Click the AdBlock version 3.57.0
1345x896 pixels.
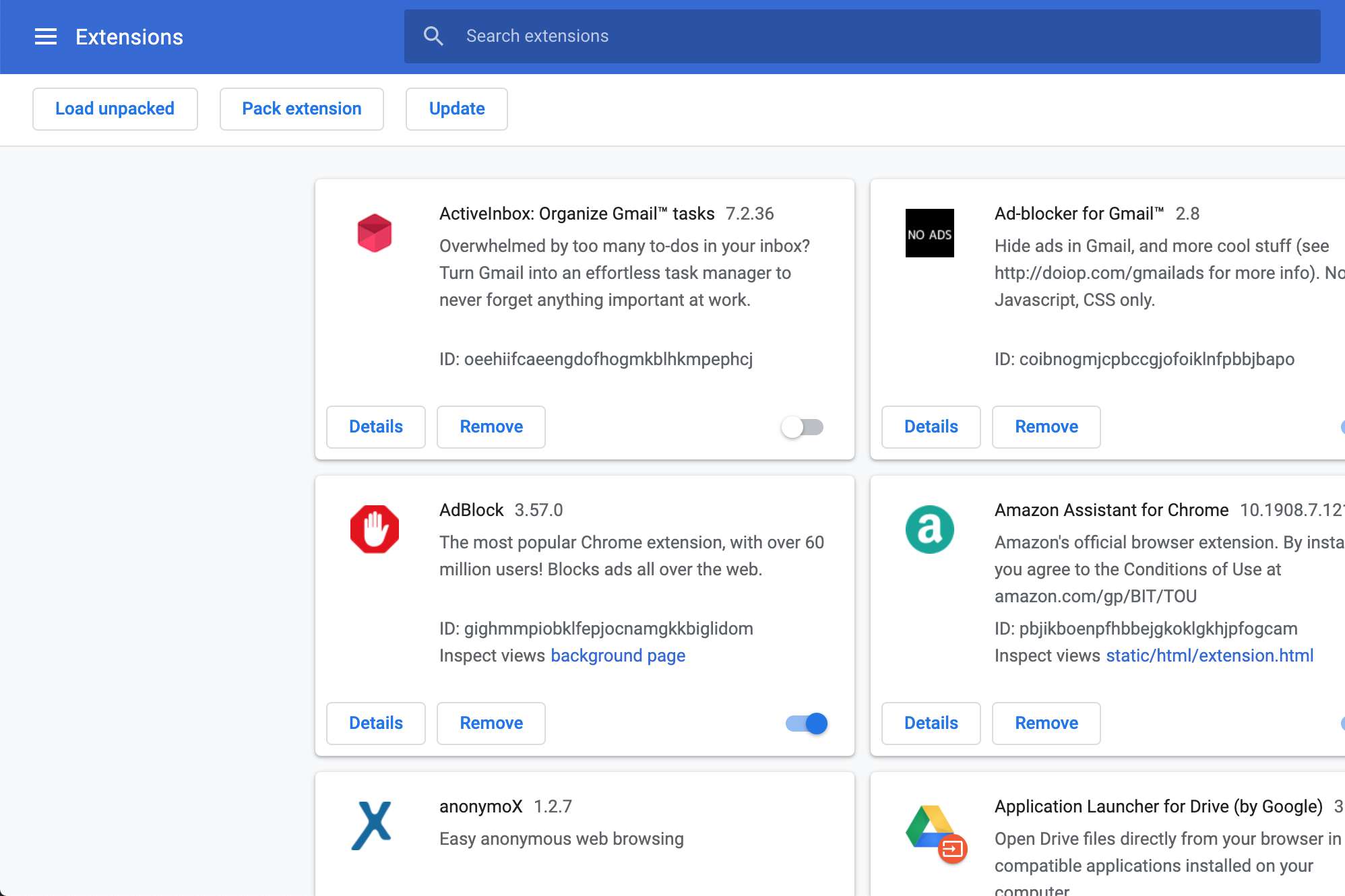click(x=539, y=511)
